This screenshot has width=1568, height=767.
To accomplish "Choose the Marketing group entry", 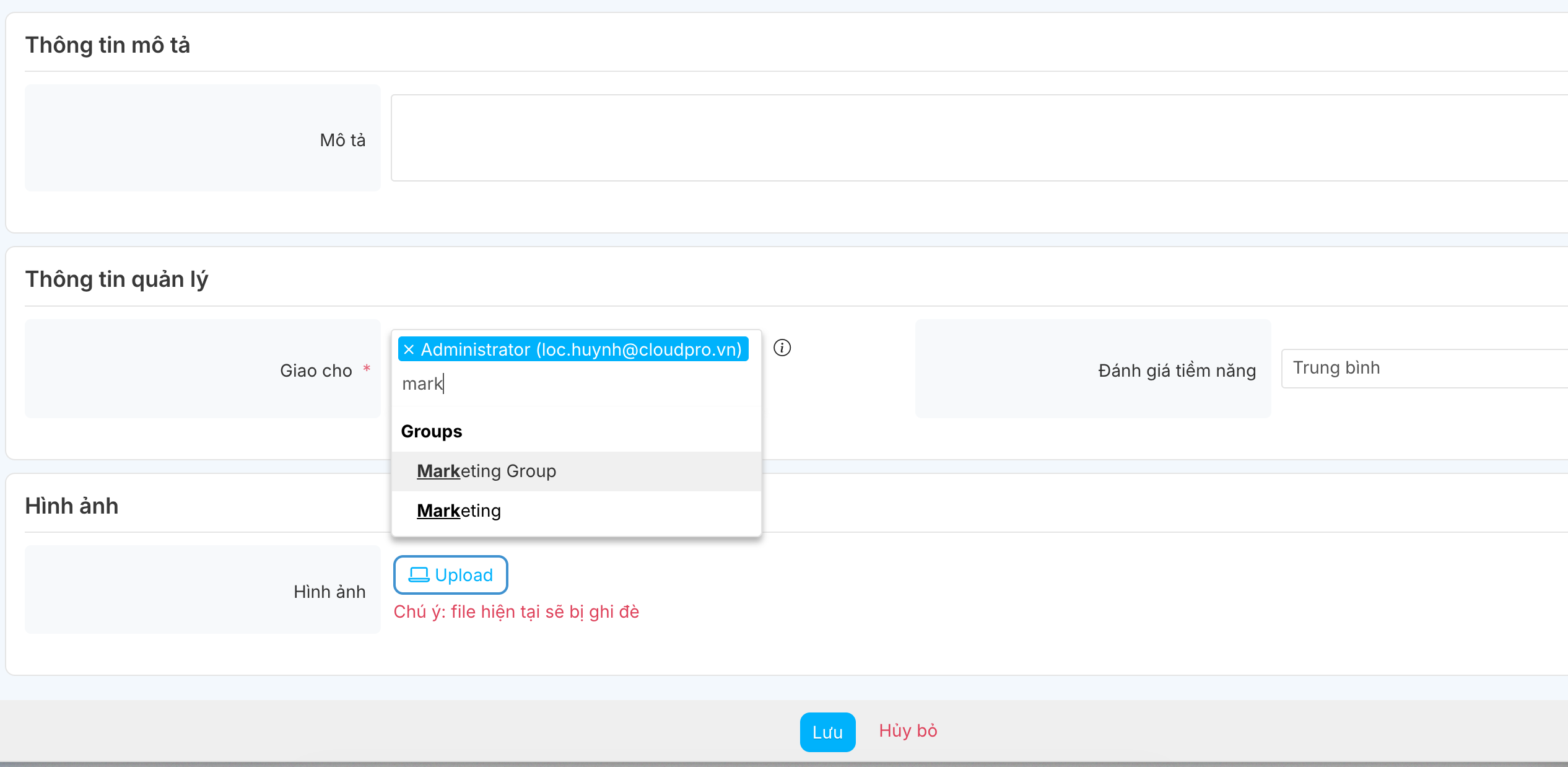I will pyautogui.click(x=459, y=511).
